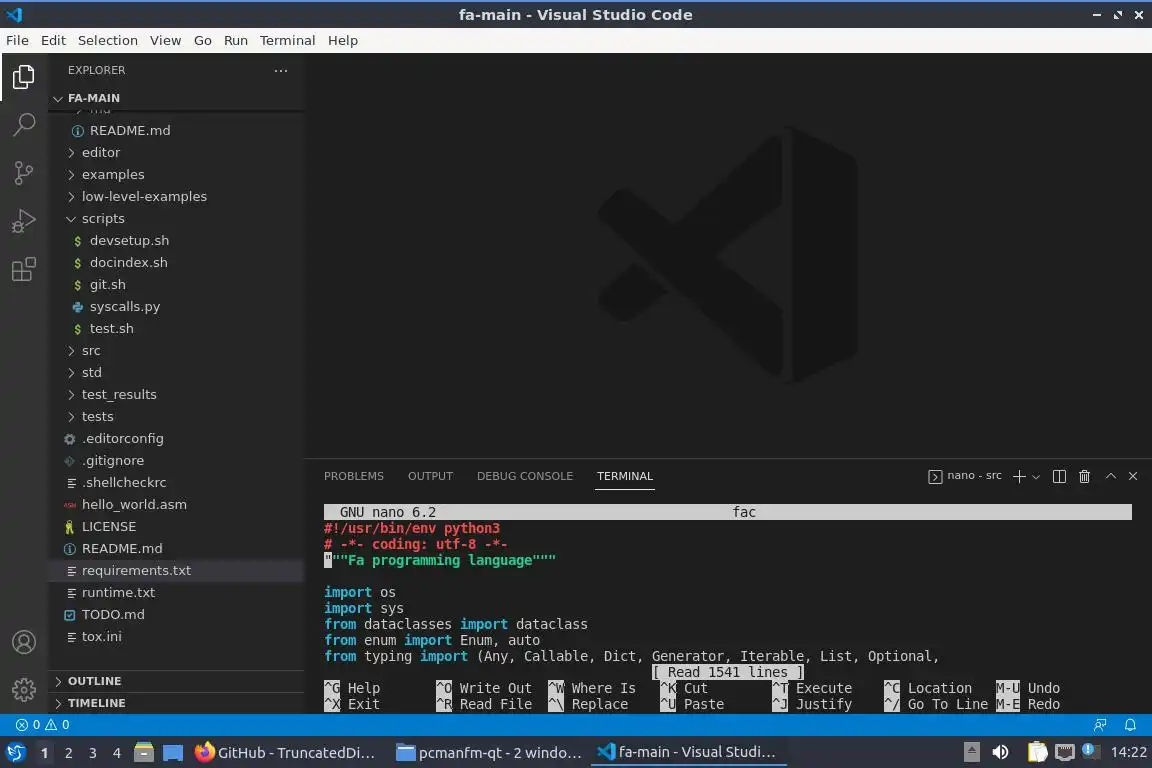Open LICENSE file

tap(176, 527)
